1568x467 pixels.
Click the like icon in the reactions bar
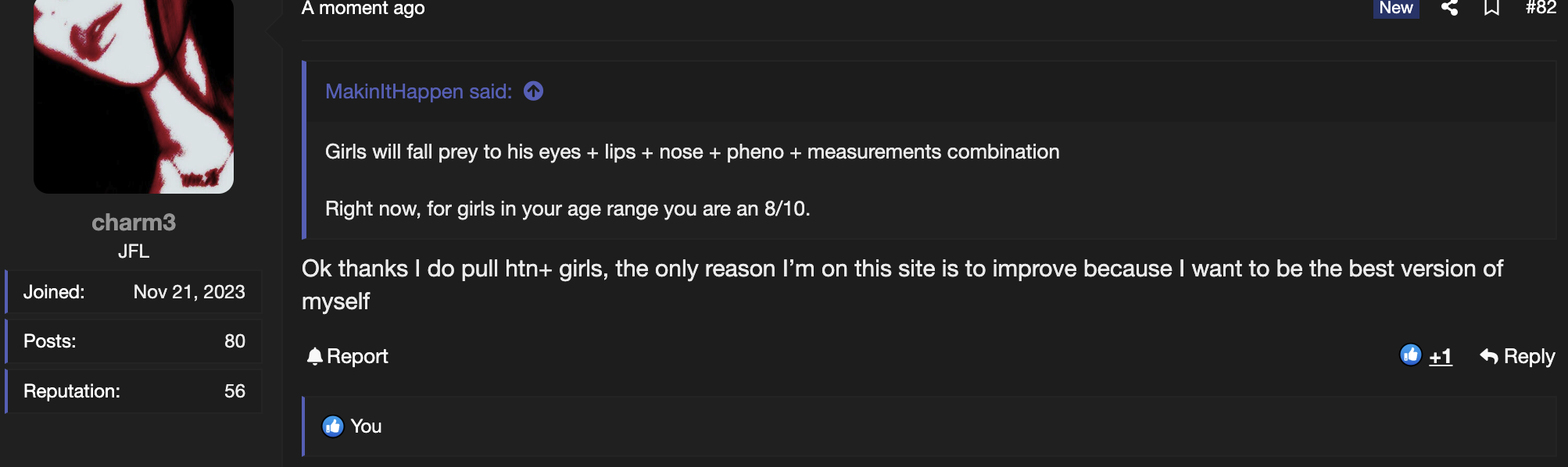pos(333,426)
